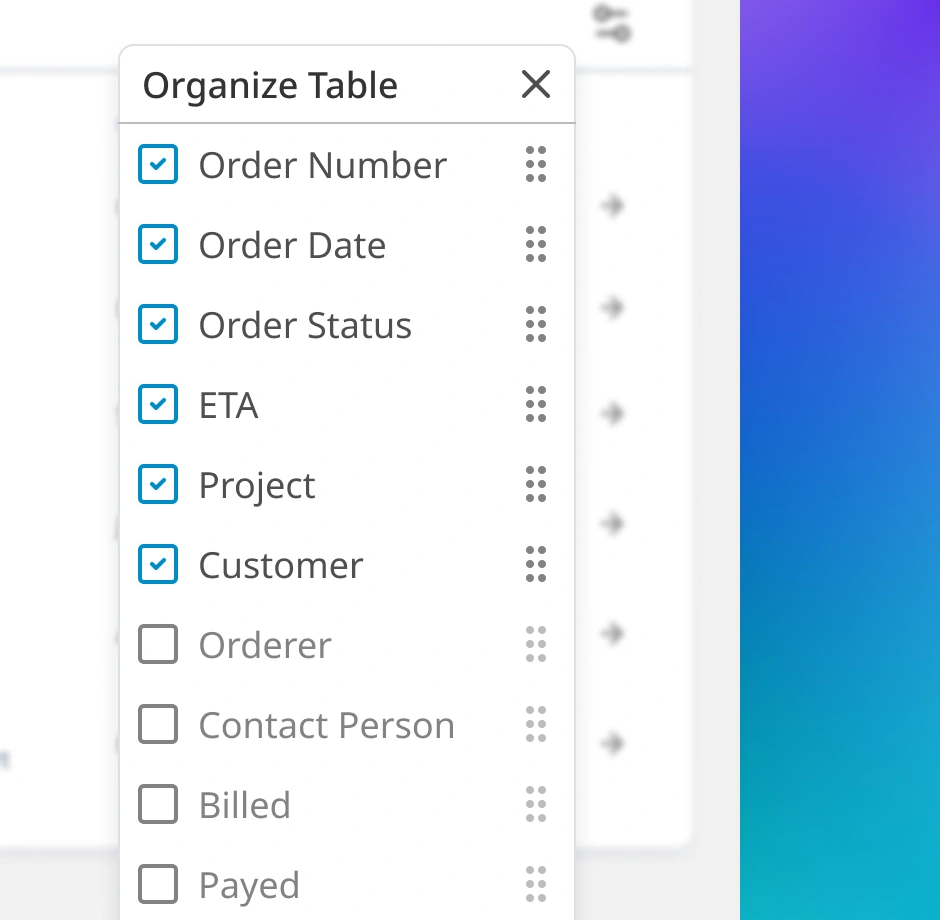Click the drag handle beside Orderer
The width and height of the screenshot is (940, 920).
coord(536,644)
